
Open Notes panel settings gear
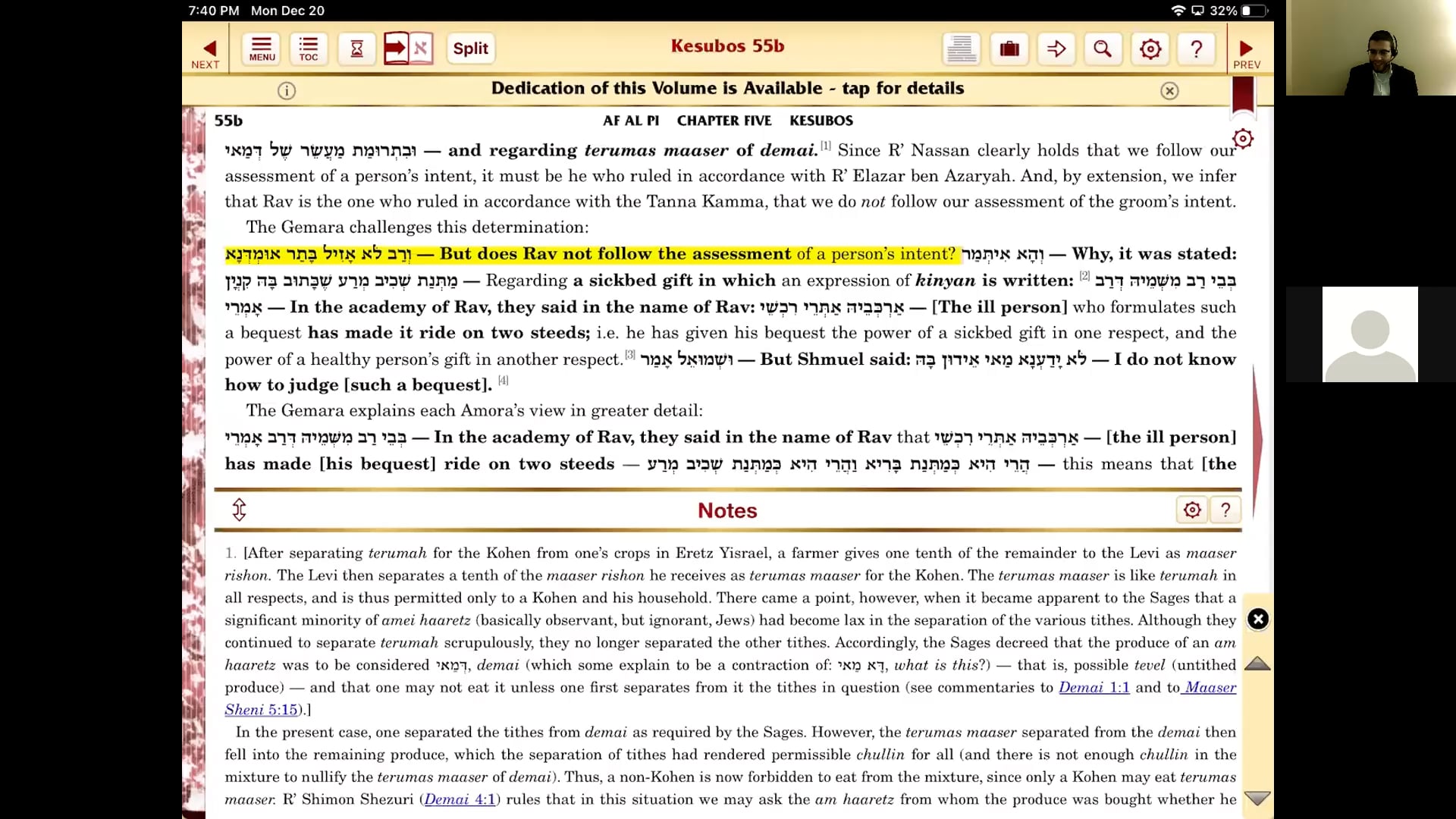(x=1191, y=510)
